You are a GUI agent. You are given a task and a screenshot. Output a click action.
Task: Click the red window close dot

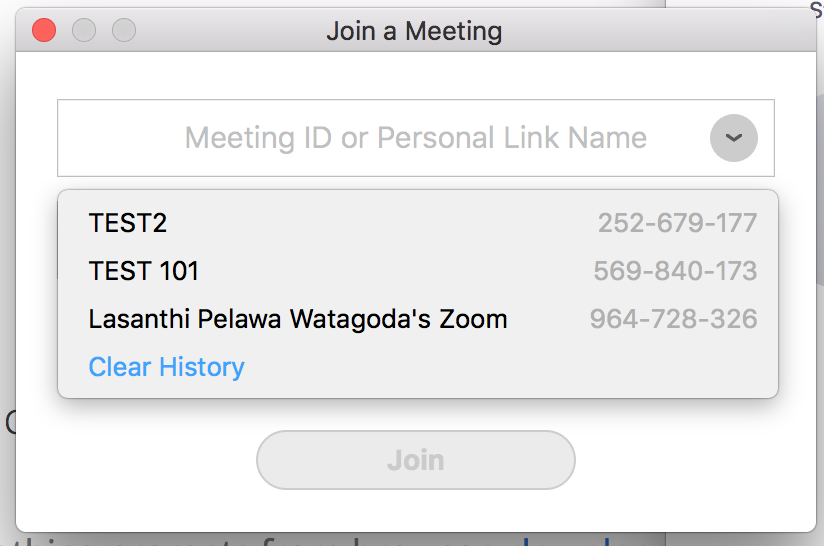44,30
